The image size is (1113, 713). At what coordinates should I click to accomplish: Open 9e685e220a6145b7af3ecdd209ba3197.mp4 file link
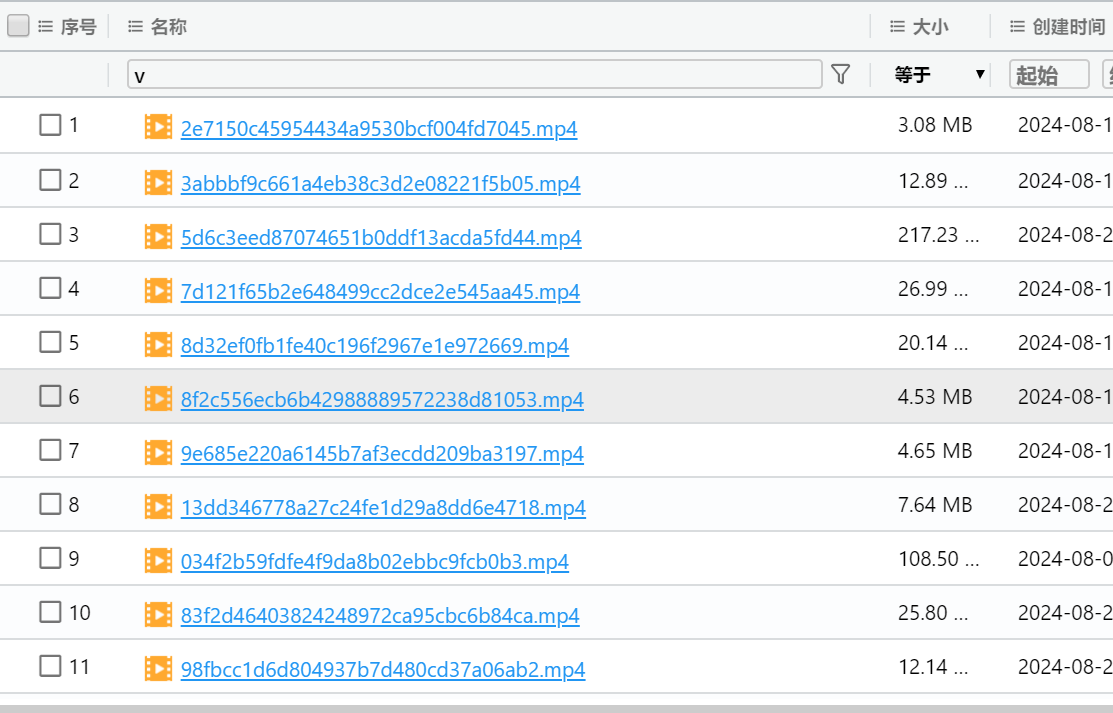382,453
